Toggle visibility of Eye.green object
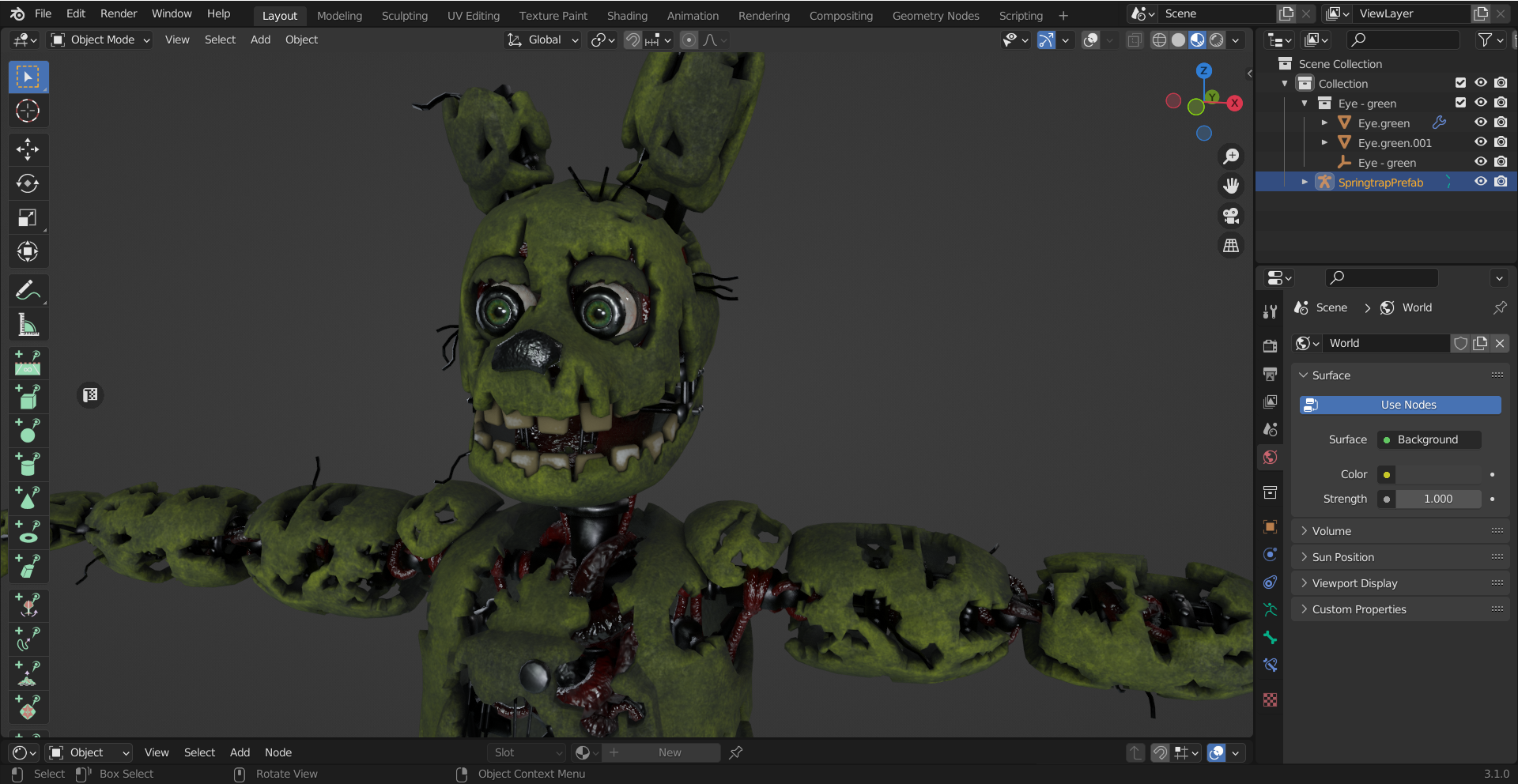 (x=1481, y=122)
